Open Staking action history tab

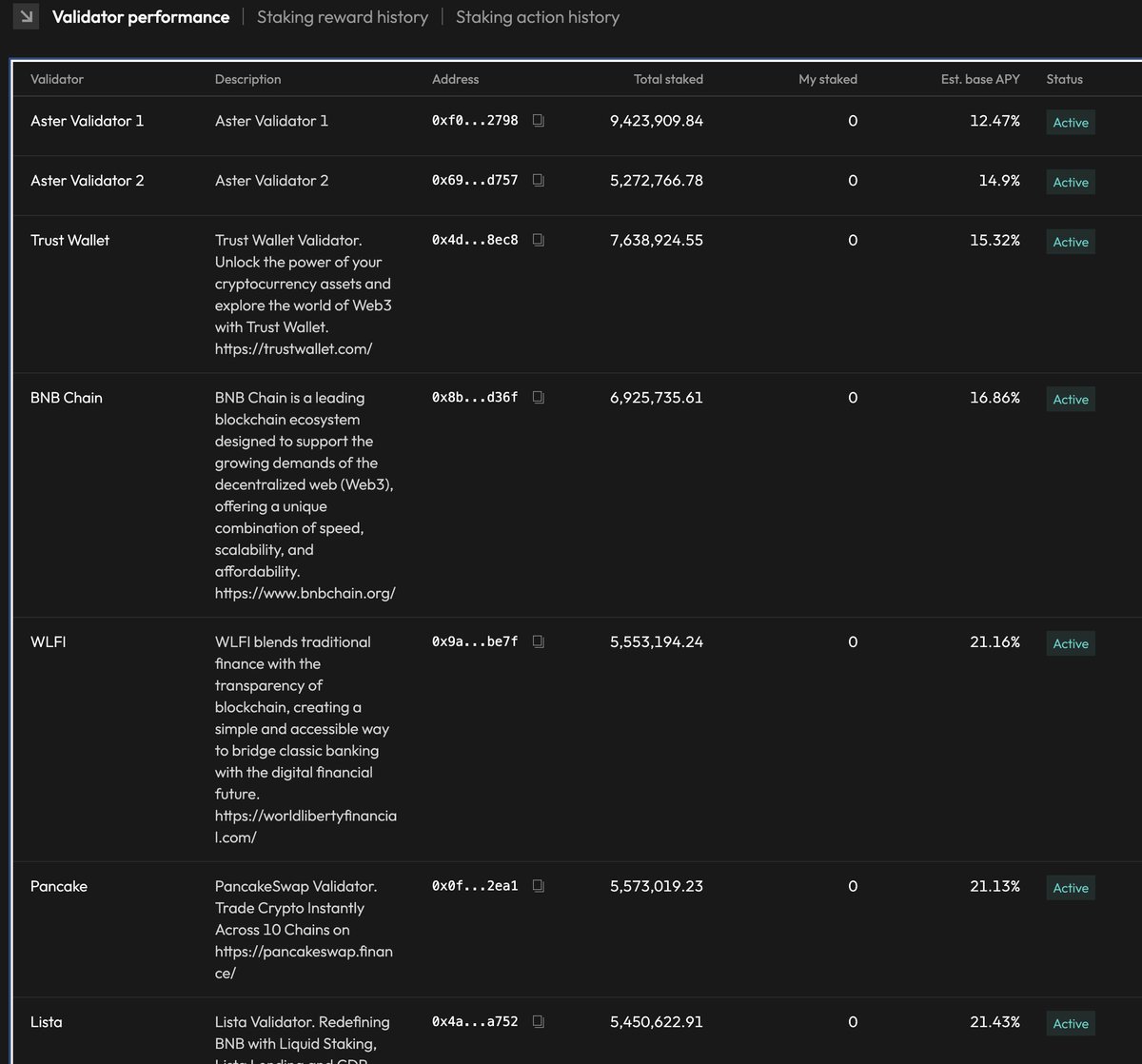click(x=538, y=17)
